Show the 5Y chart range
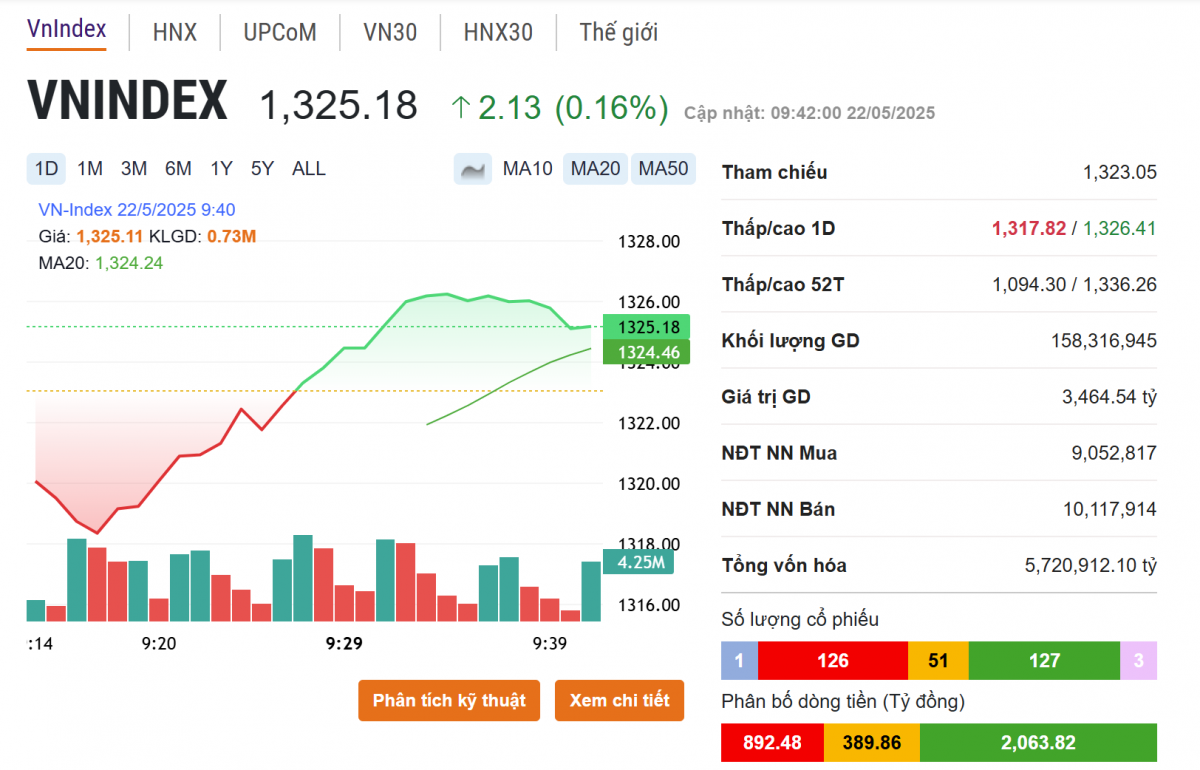 (262, 169)
